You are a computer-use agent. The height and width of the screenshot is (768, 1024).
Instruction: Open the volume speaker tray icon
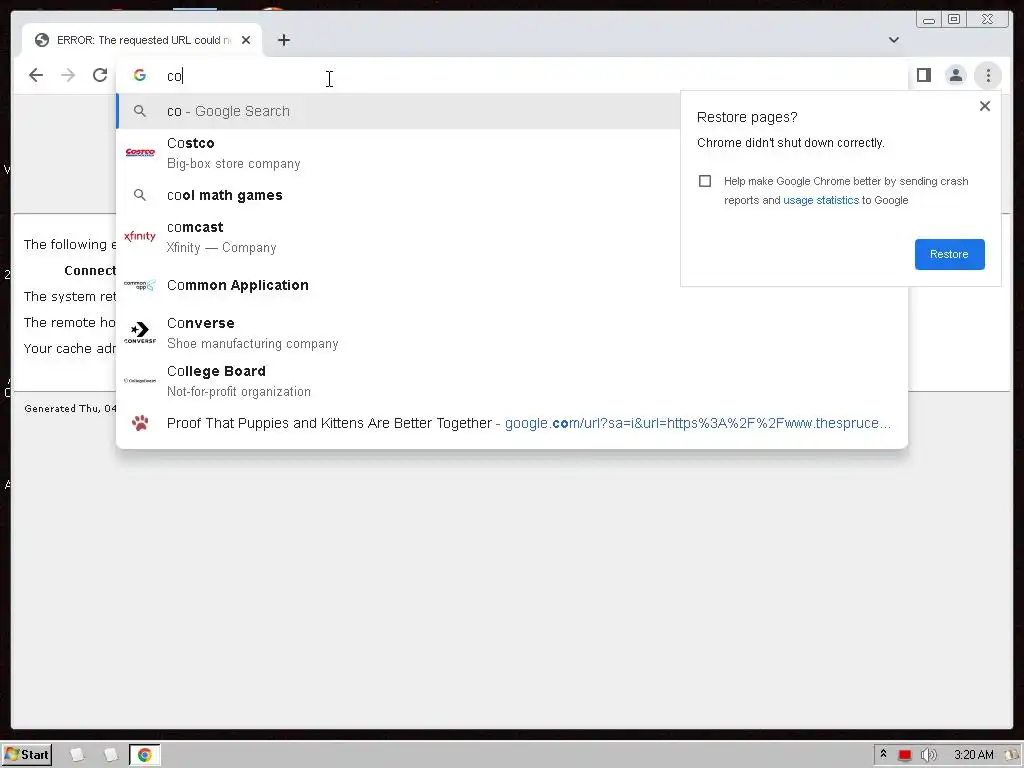click(928, 755)
